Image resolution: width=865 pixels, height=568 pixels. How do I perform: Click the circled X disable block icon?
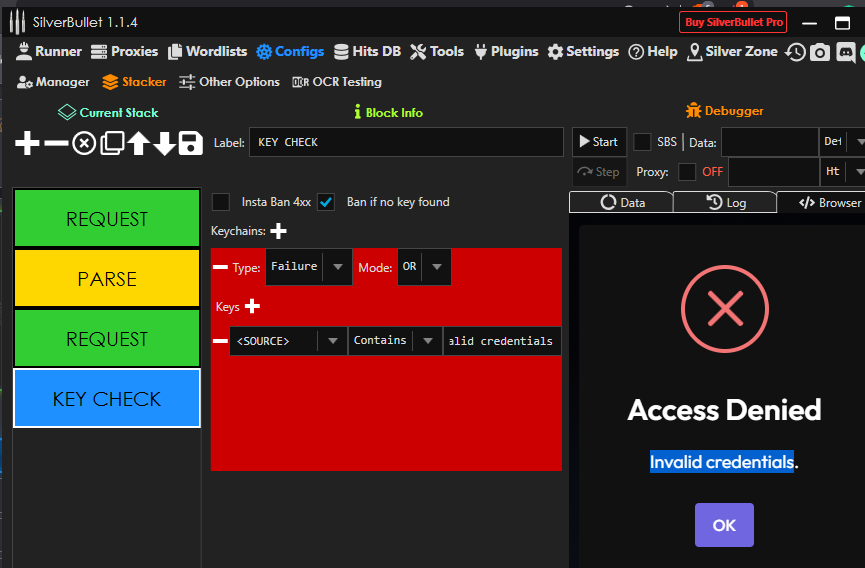point(84,143)
